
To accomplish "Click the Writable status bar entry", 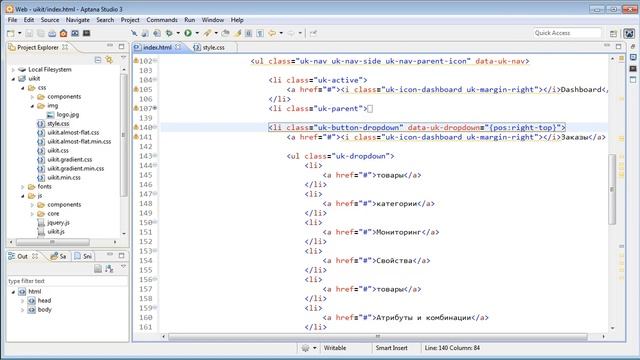I will click(335, 348).
